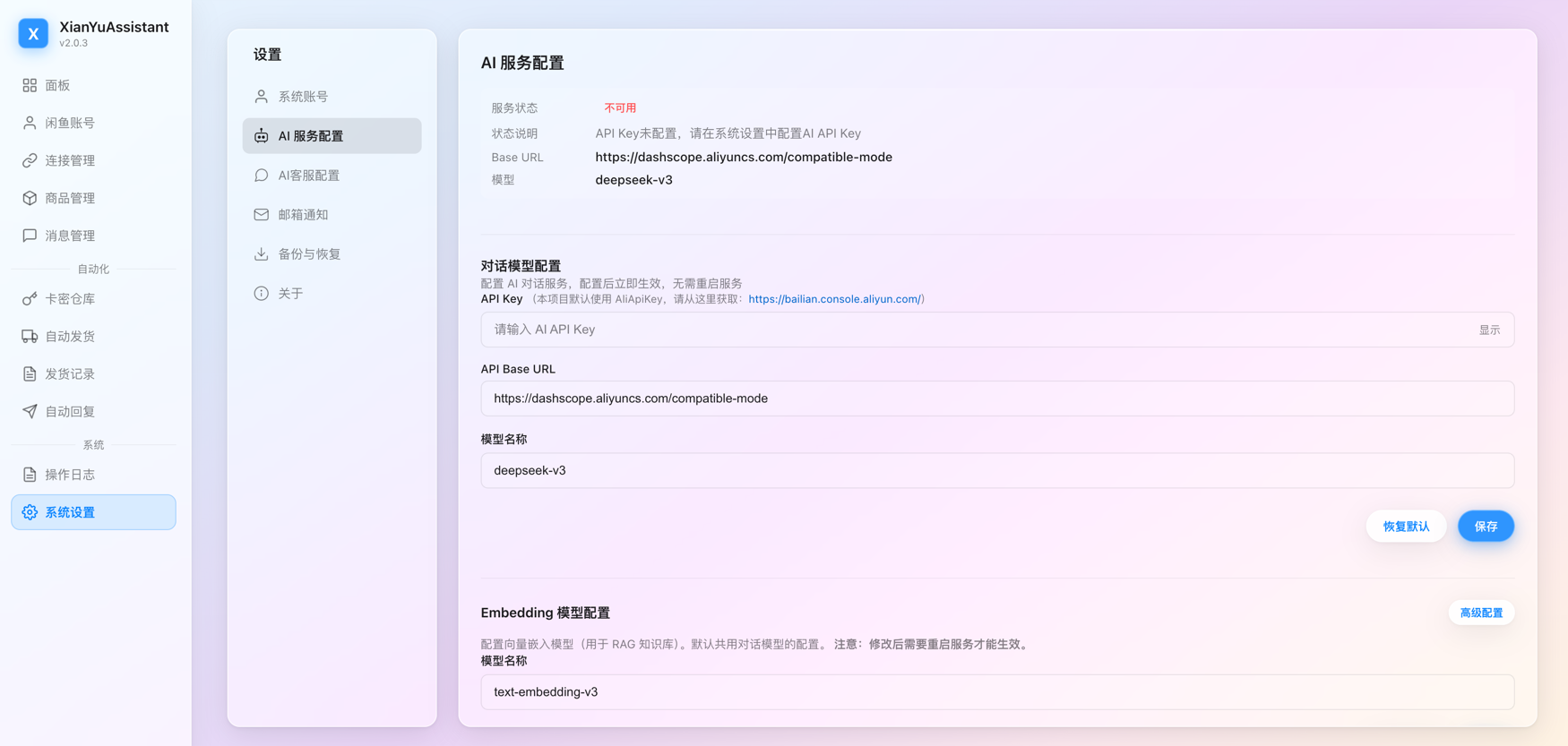Viewport: 1568px width, 746px height.
Task: Click the deepseek-v3 model value in summary
Action: click(x=633, y=180)
